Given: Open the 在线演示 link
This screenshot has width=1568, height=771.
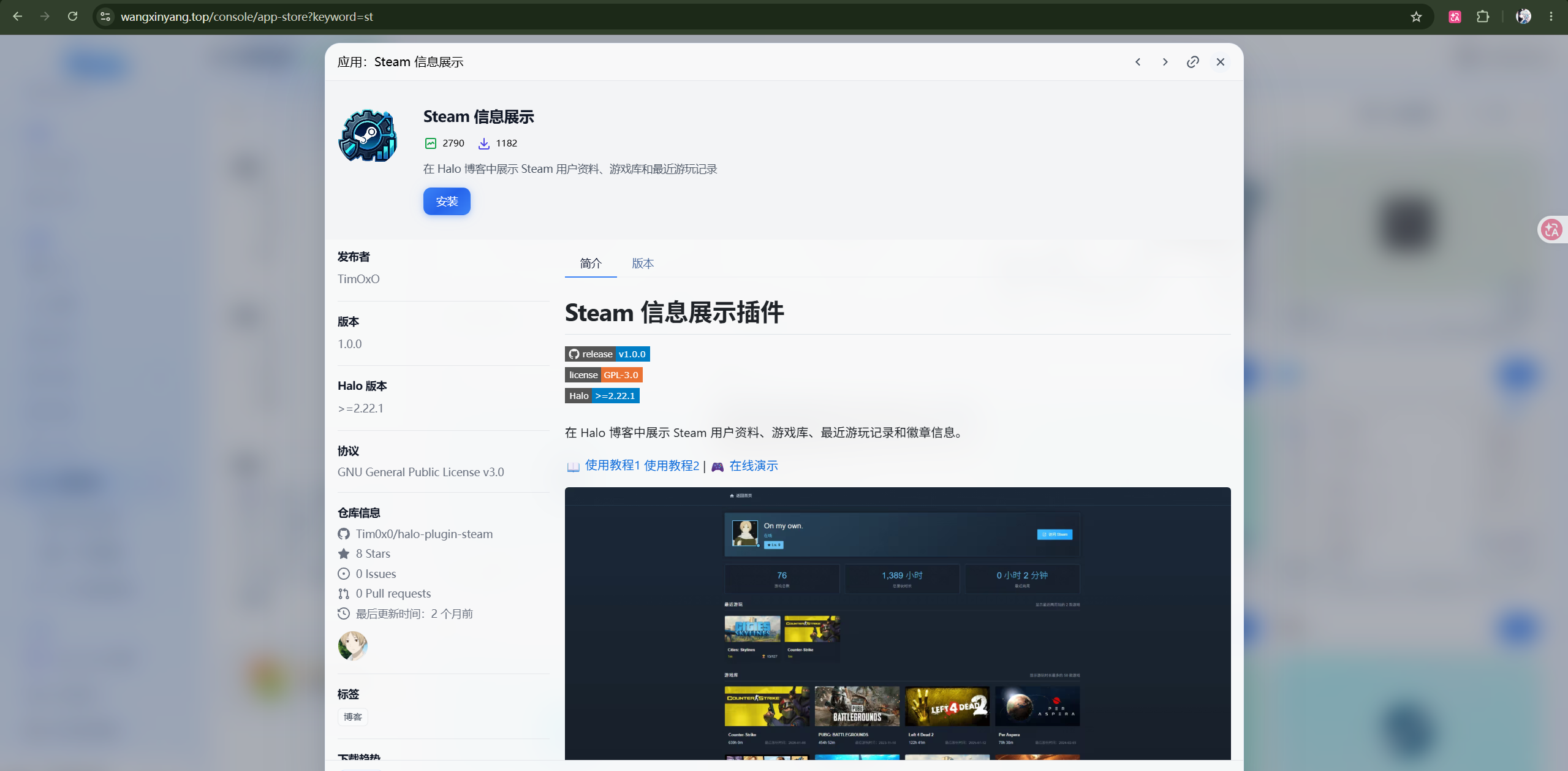Looking at the screenshot, I should 754,466.
